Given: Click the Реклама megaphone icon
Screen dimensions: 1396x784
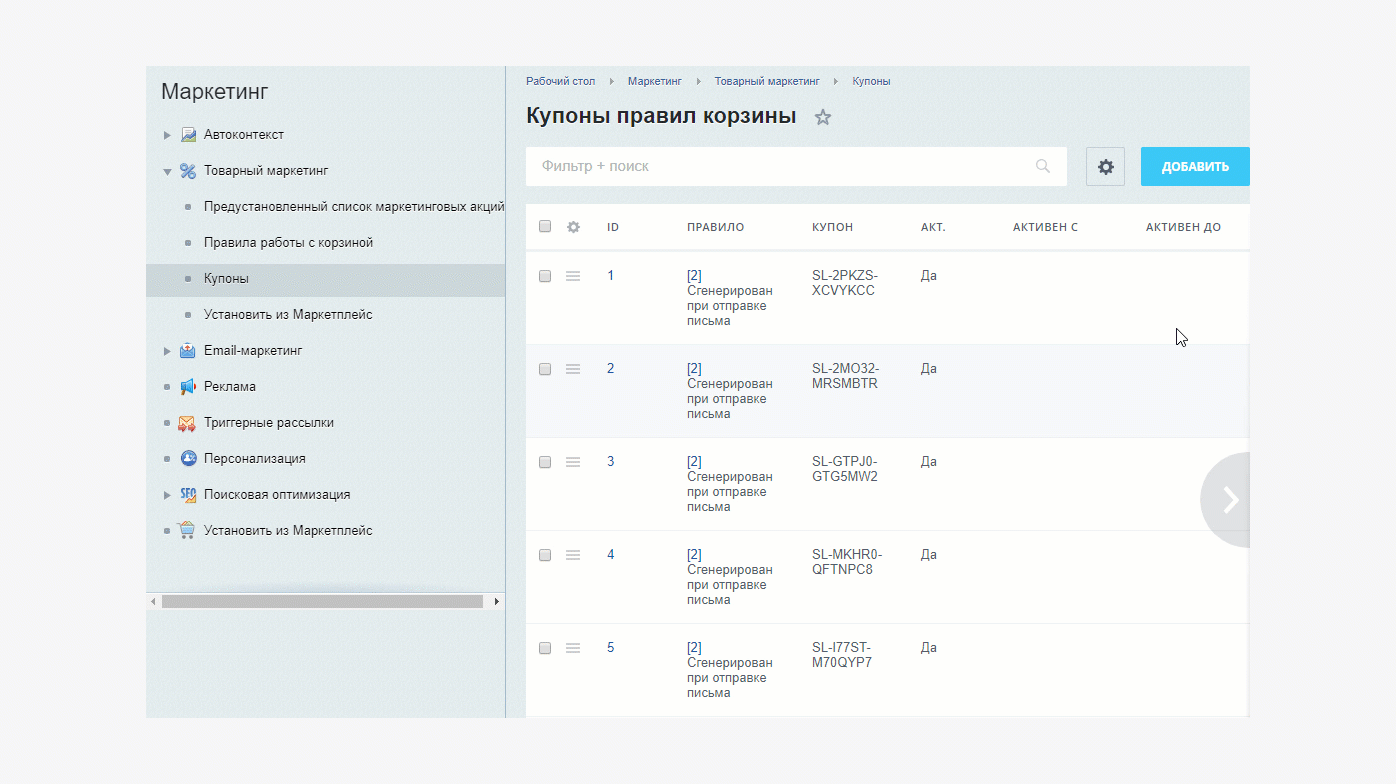Looking at the screenshot, I should 188,387.
